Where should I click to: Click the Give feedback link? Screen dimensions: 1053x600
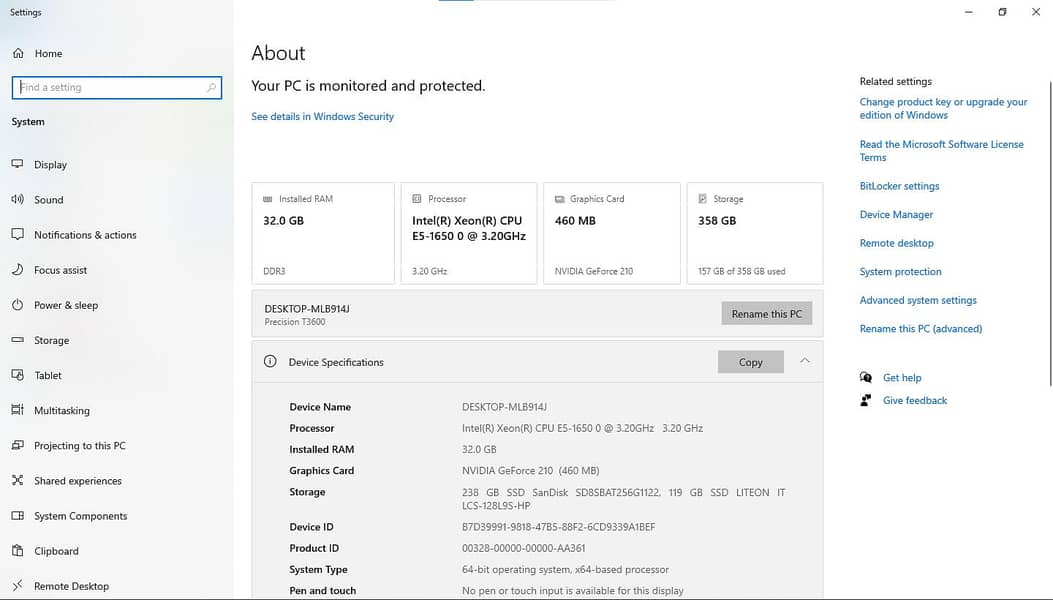click(x=915, y=400)
